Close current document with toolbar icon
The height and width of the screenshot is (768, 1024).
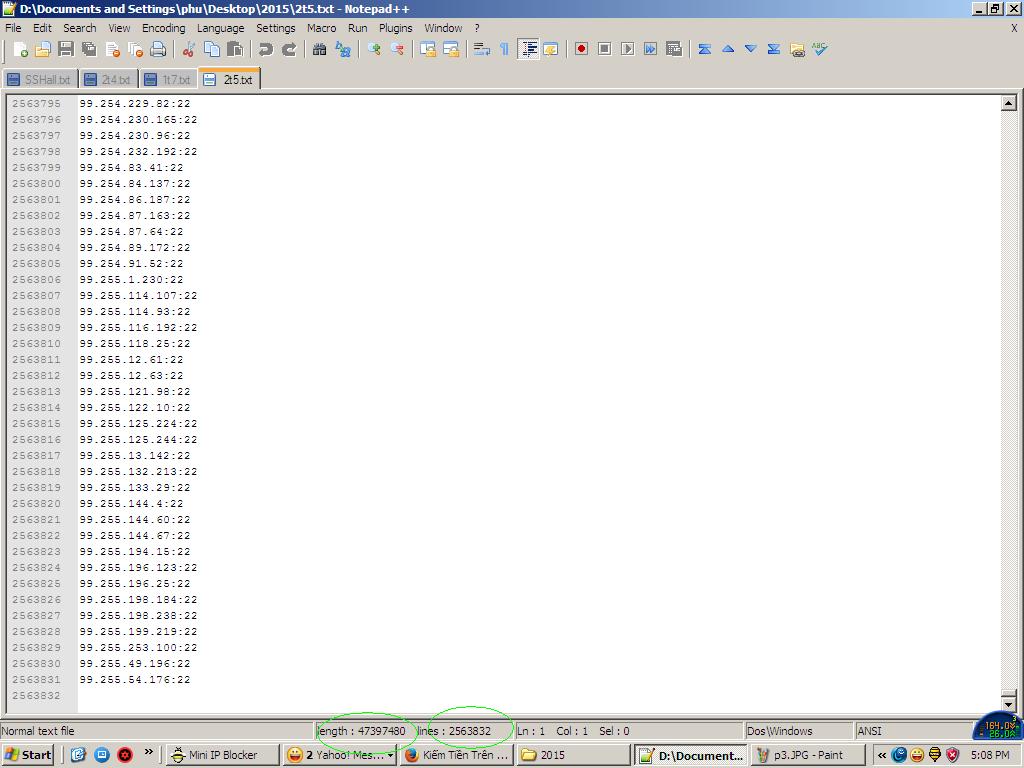(x=112, y=50)
